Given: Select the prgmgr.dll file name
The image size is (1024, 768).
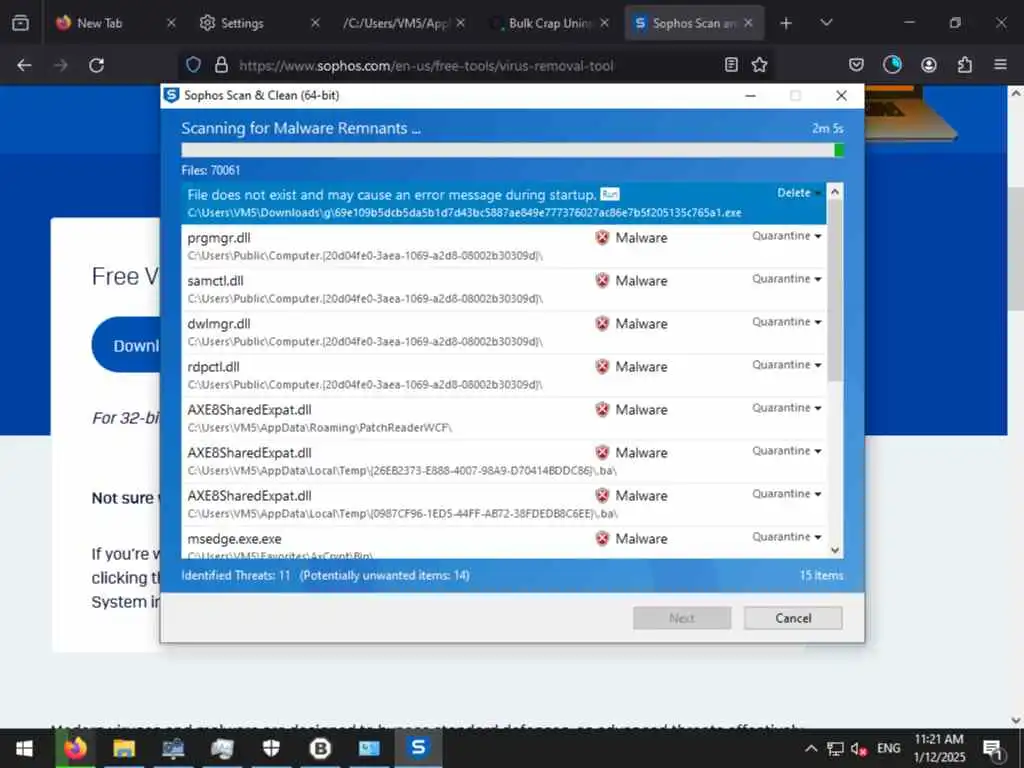Looking at the screenshot, I should (x=219, y=238).
